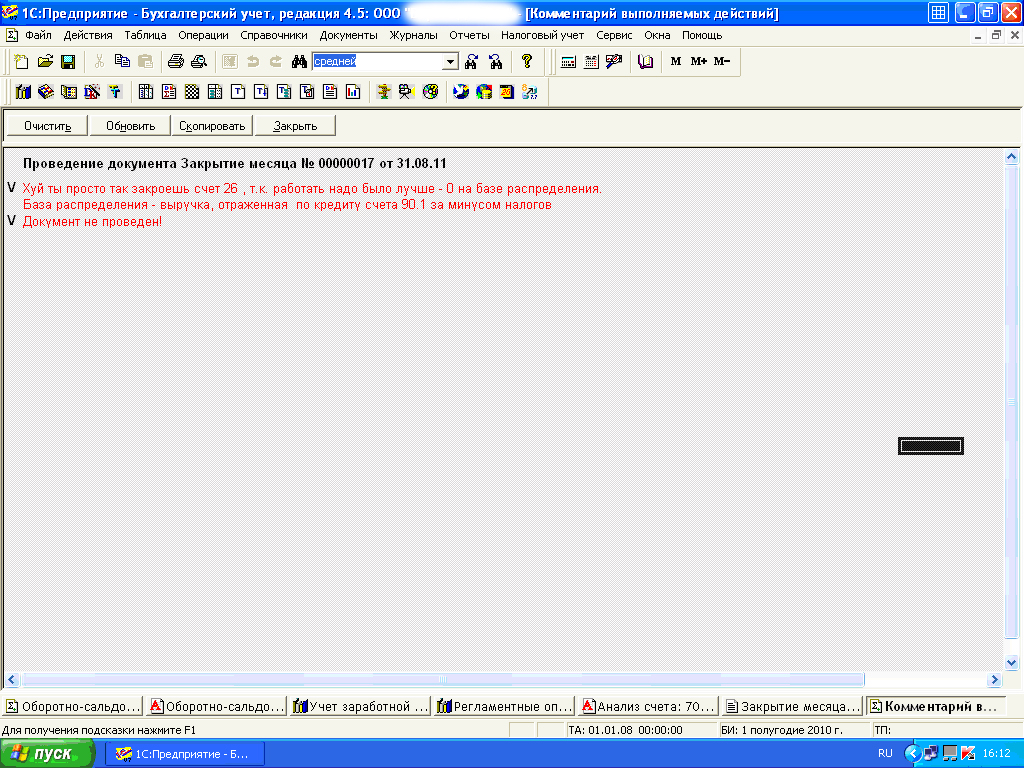Open help via the yellow question mark
Viewport: 1024px width, 768px height.
(x=527, y=61)
